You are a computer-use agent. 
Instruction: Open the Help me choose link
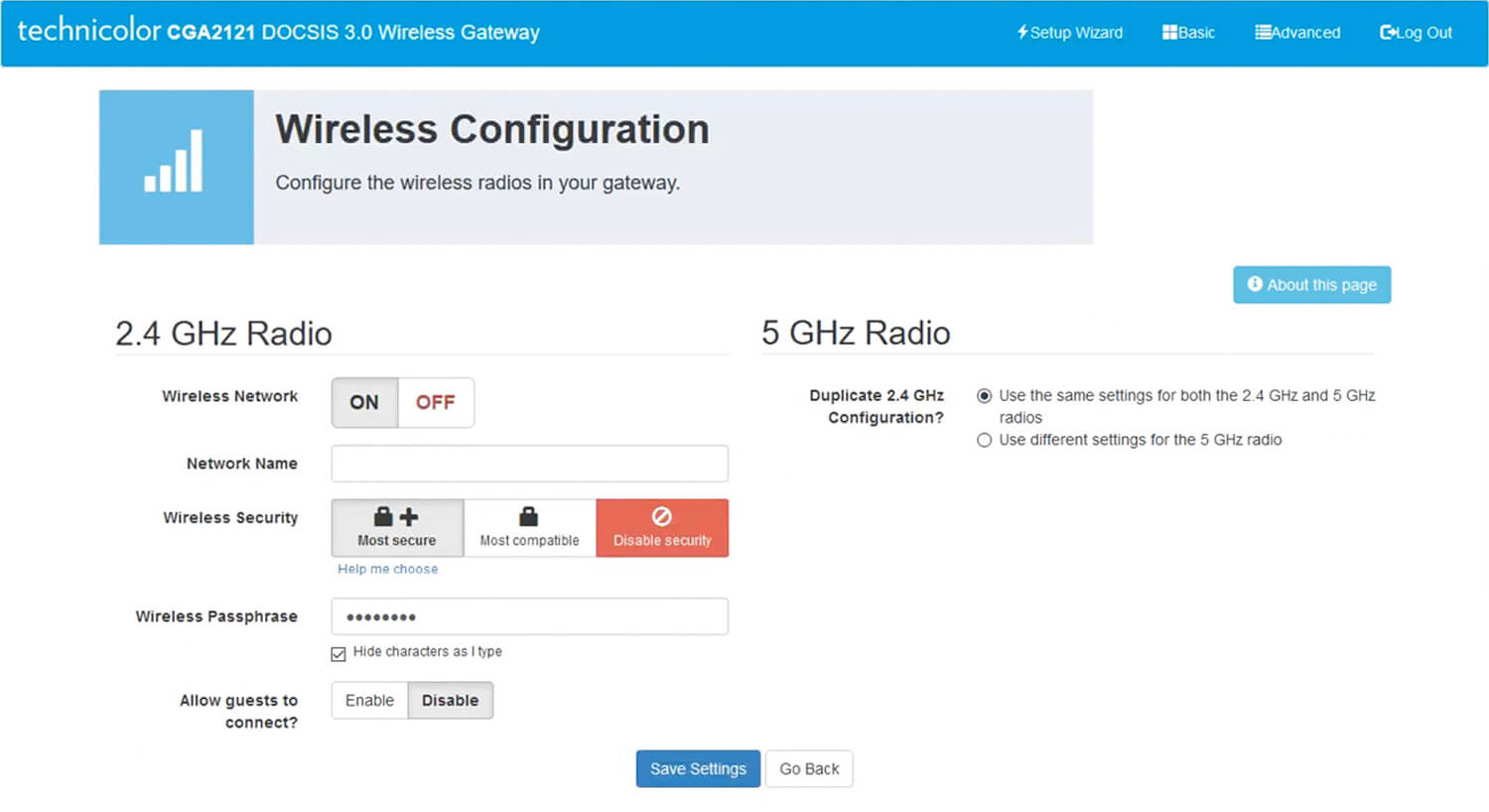[387, 569]
